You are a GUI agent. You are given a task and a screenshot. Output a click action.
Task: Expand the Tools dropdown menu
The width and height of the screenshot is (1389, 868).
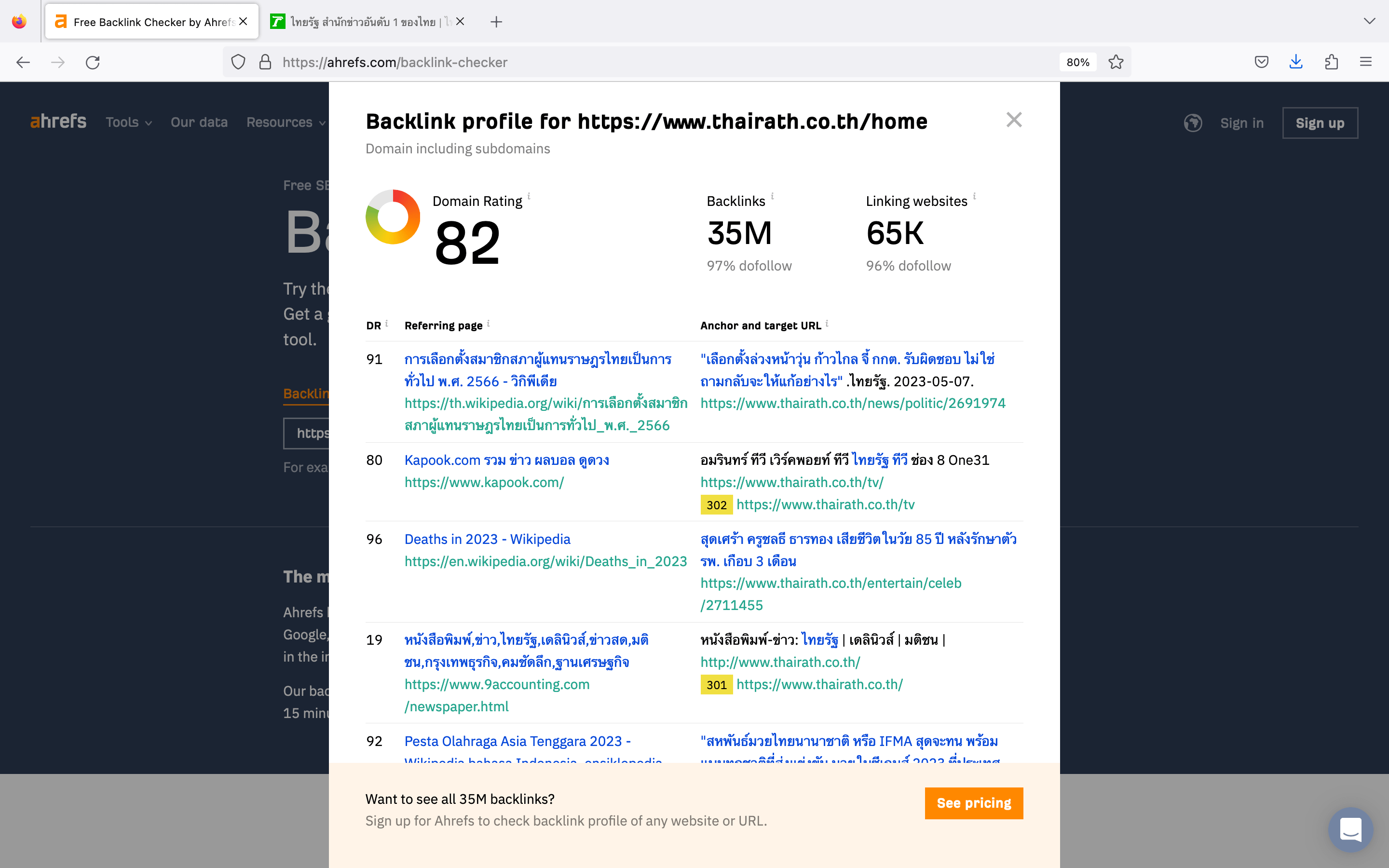click(129, 122)
